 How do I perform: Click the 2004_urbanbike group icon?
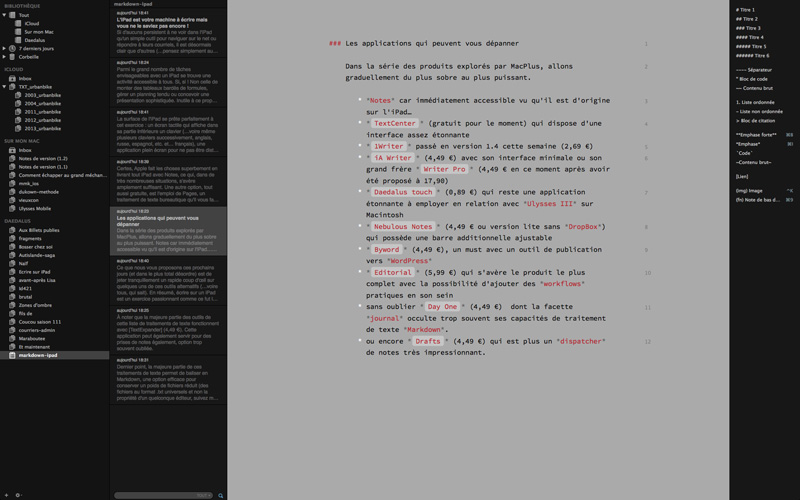point(18,103)
